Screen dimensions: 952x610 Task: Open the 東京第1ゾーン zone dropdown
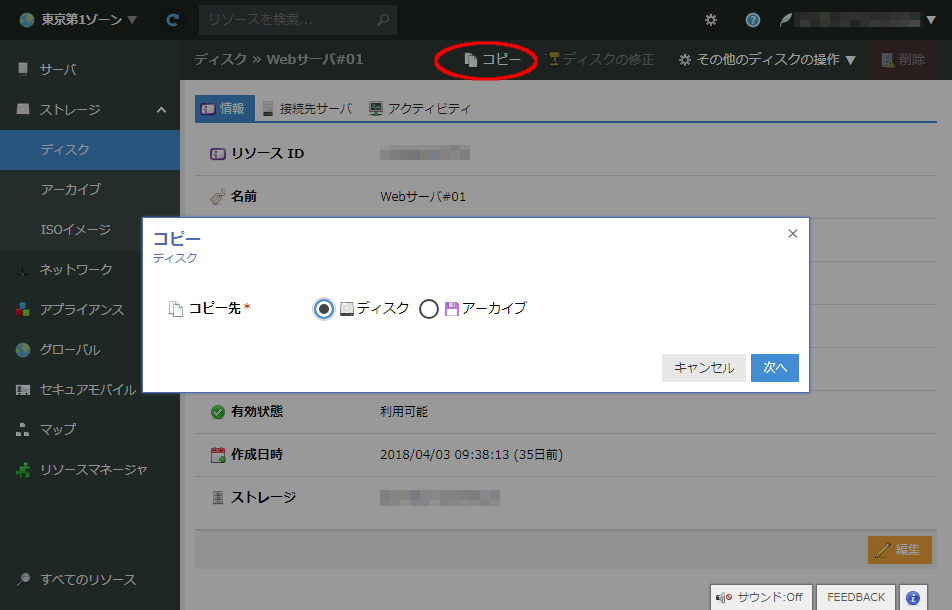(78, 19)
